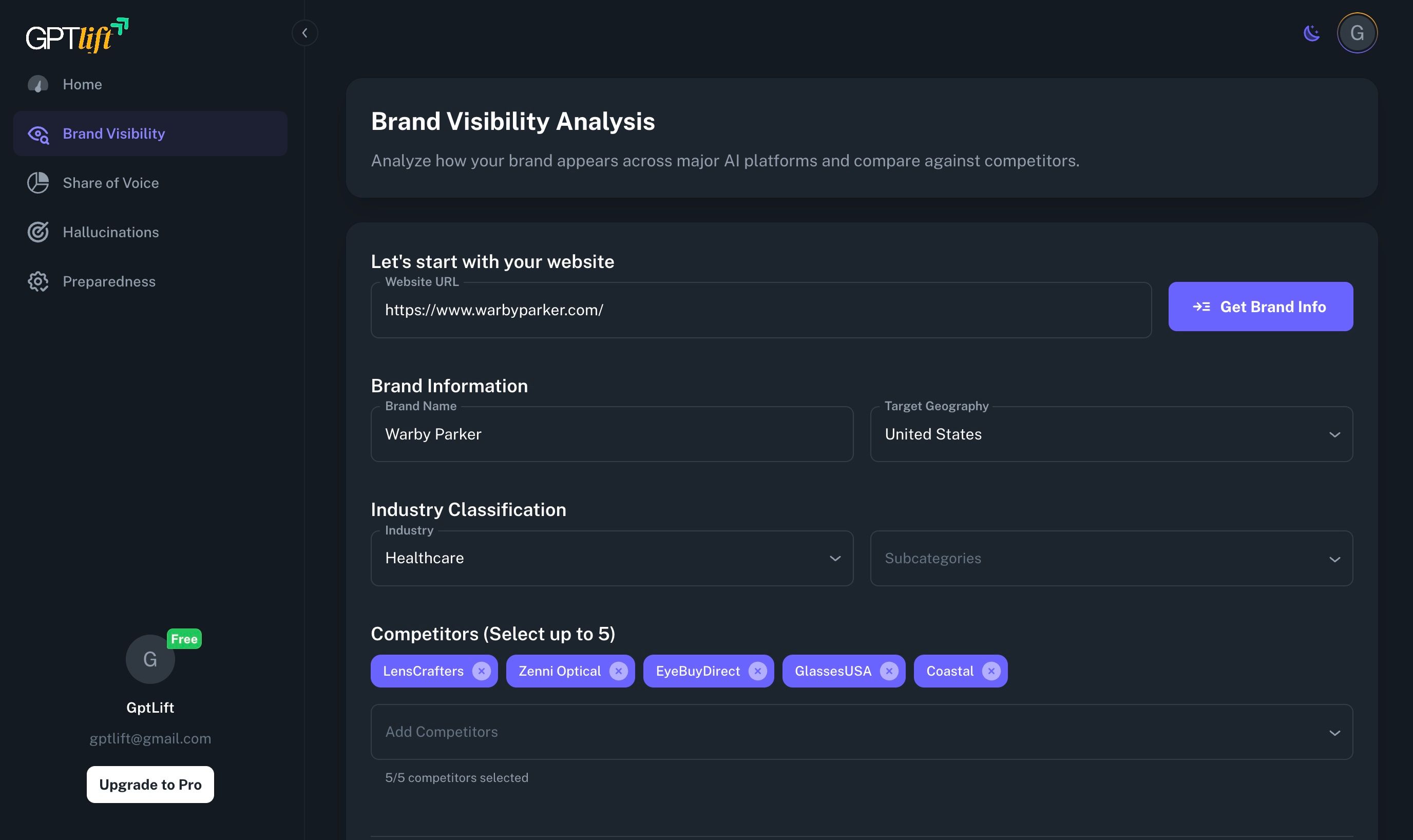
Task: Go to the Home page
Action: [150, 84]
